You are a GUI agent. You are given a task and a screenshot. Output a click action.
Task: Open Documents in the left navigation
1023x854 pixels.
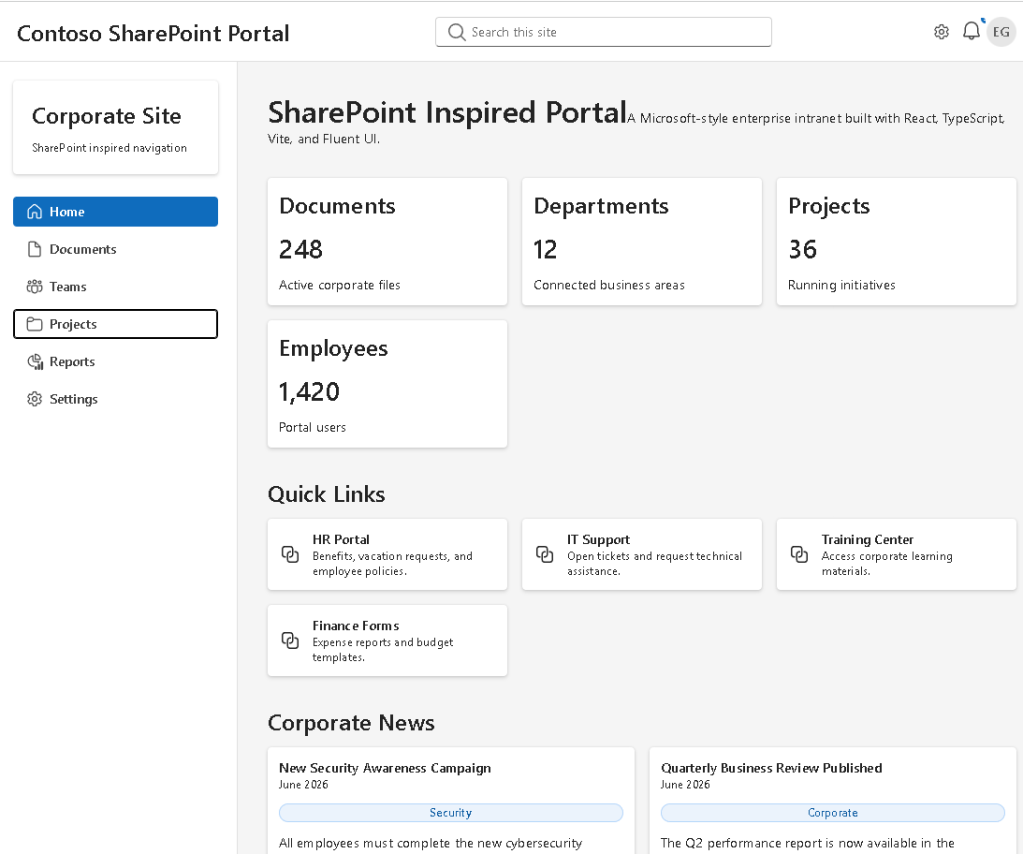pyautogui.click(x=115, y=249)
